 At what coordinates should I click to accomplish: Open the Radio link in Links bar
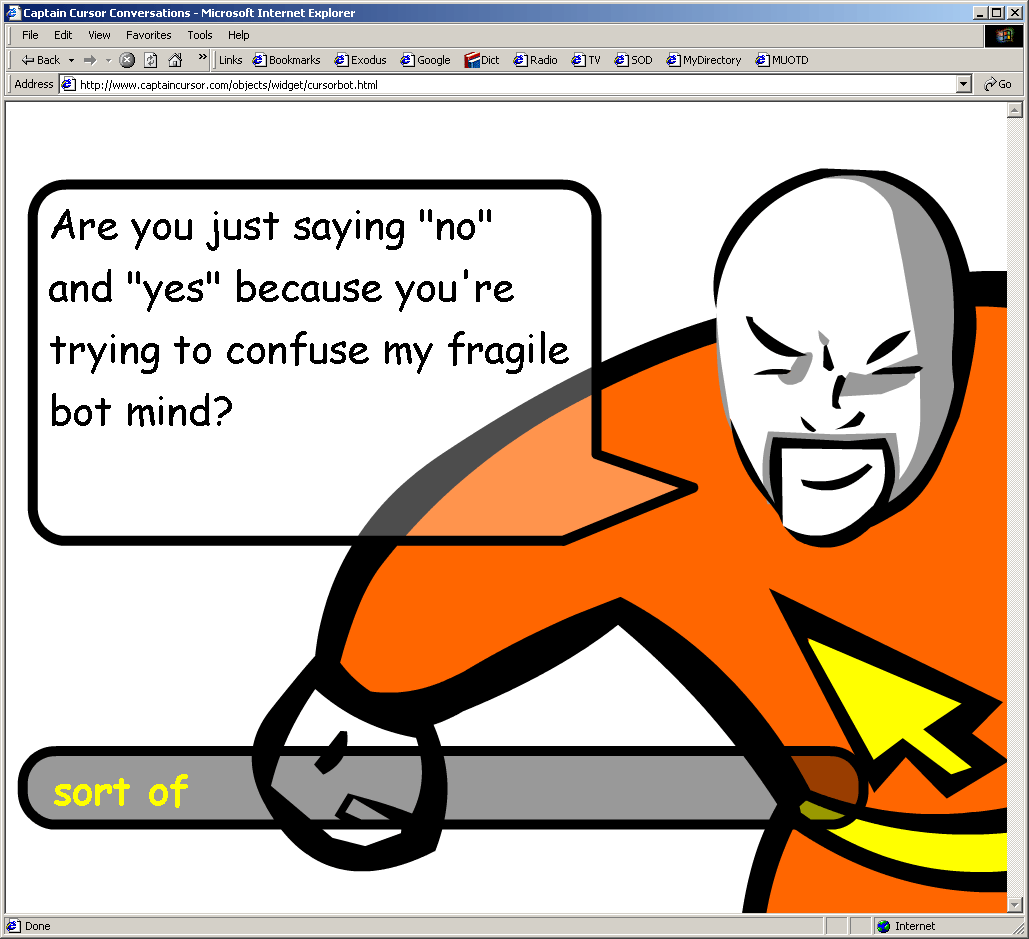pos(536,60)
